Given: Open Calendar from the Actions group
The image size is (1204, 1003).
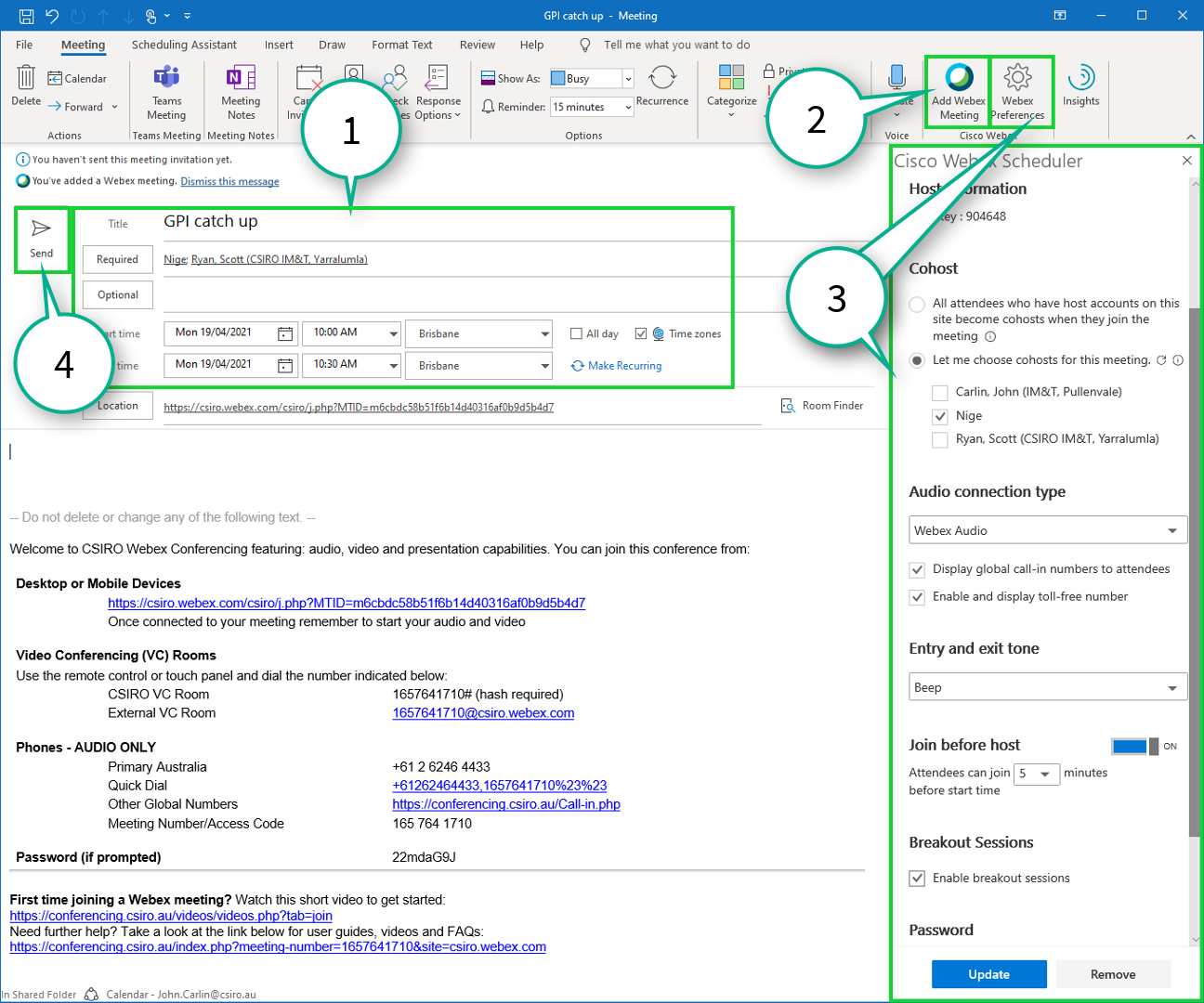Looking at the screenshot, I should pyautogui.click(x=77, y=79).
